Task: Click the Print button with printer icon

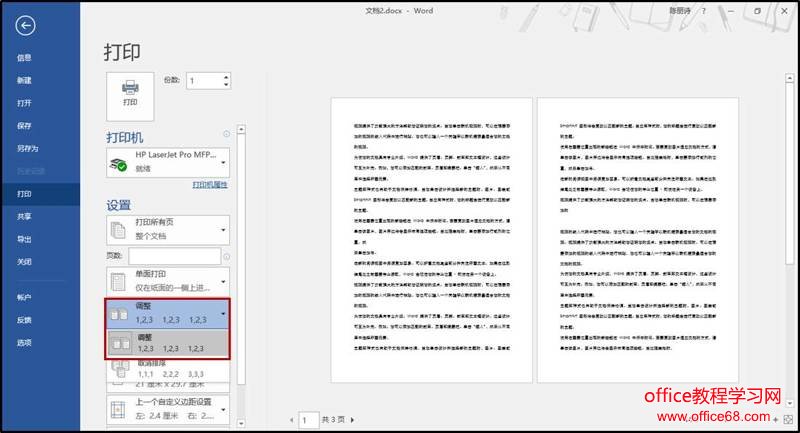Action: pos(130,92)
